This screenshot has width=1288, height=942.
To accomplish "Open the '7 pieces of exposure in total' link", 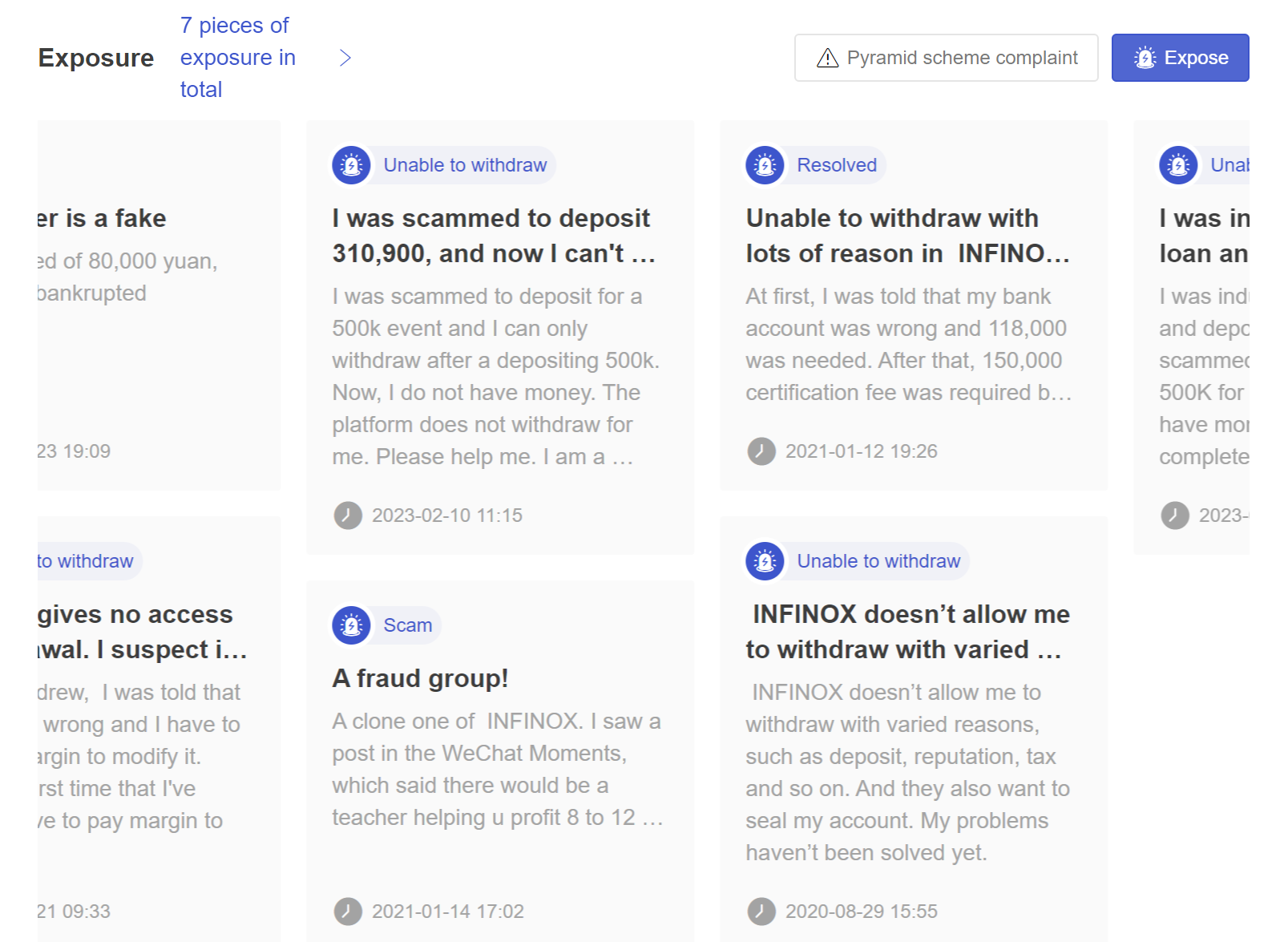I will 238,58.
